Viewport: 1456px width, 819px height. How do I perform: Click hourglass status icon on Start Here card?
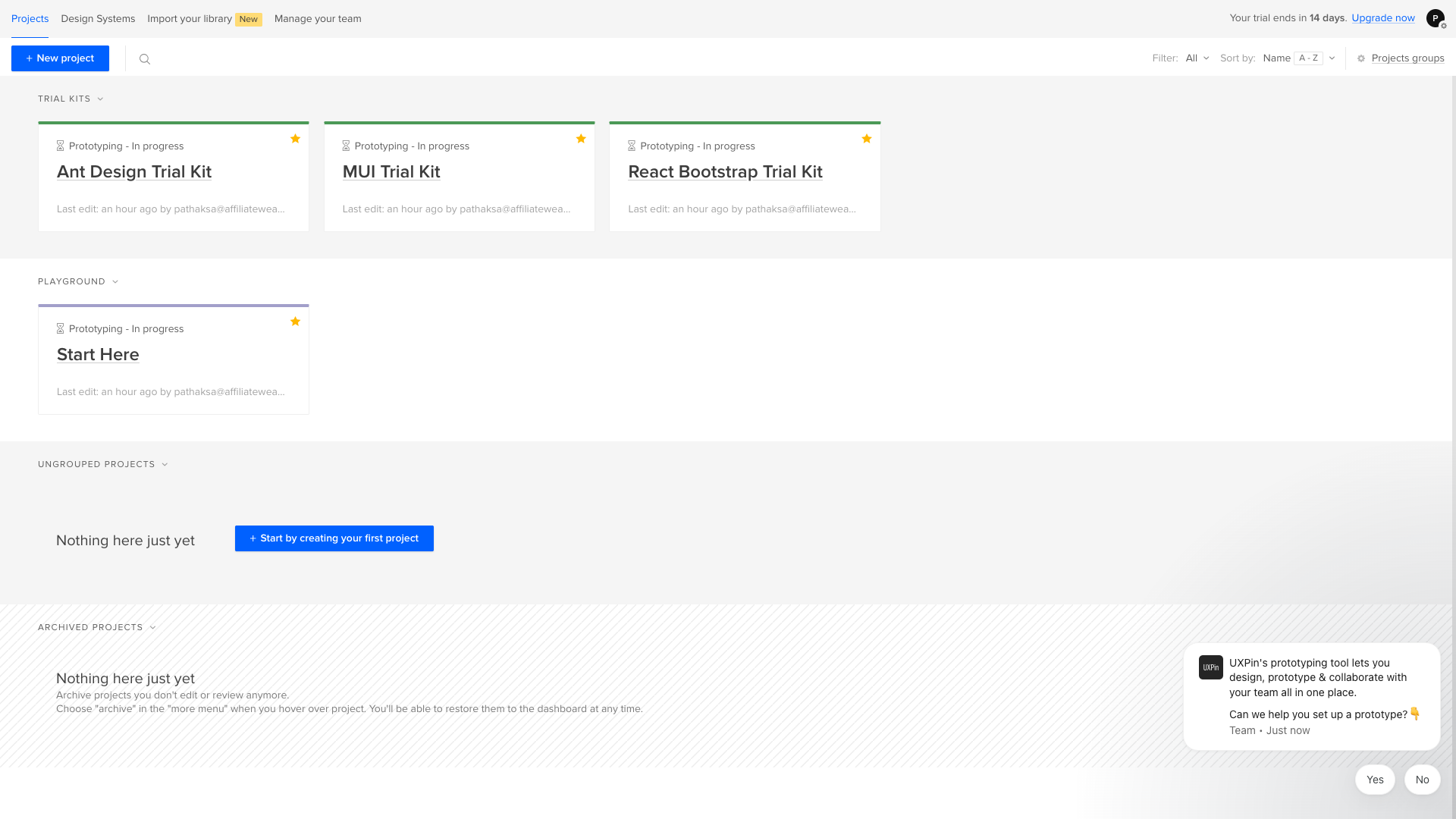pyautogui.click(x=61, y=328)
